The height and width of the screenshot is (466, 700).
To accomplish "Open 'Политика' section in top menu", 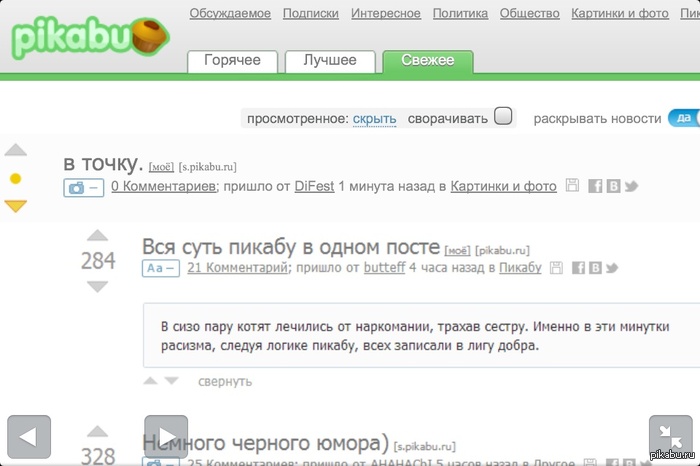I will [x=460, y=13].
